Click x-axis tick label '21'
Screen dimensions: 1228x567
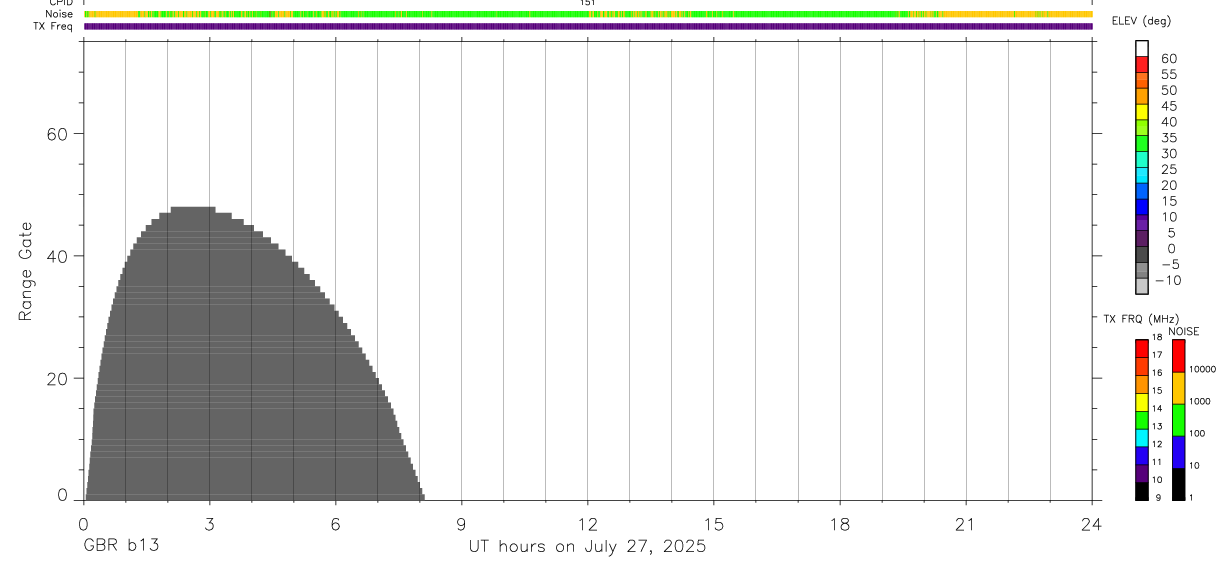coord(966,524)
